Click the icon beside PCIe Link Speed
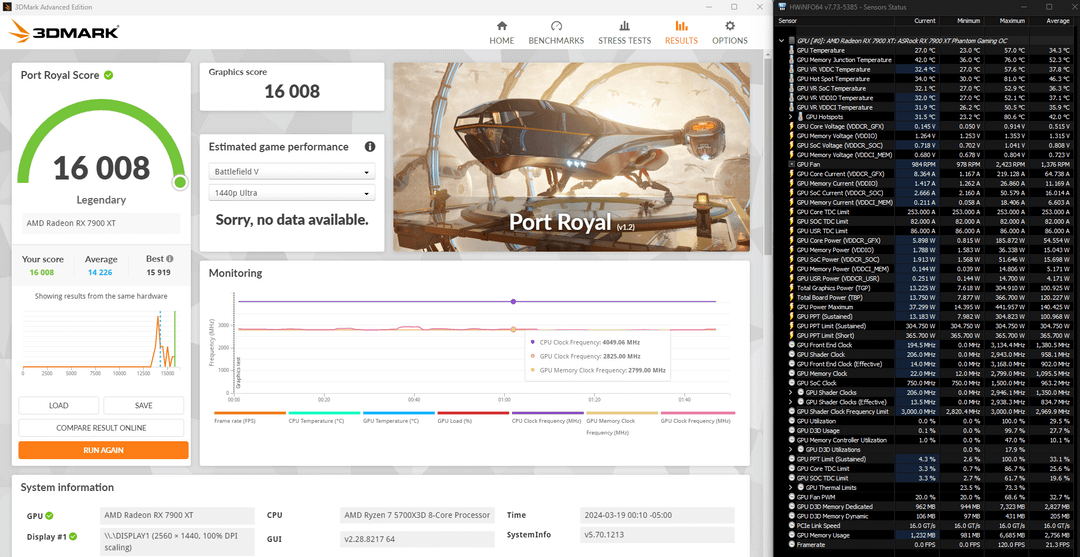The width and height of the screenshot is (1080, 557). (791, 525)
